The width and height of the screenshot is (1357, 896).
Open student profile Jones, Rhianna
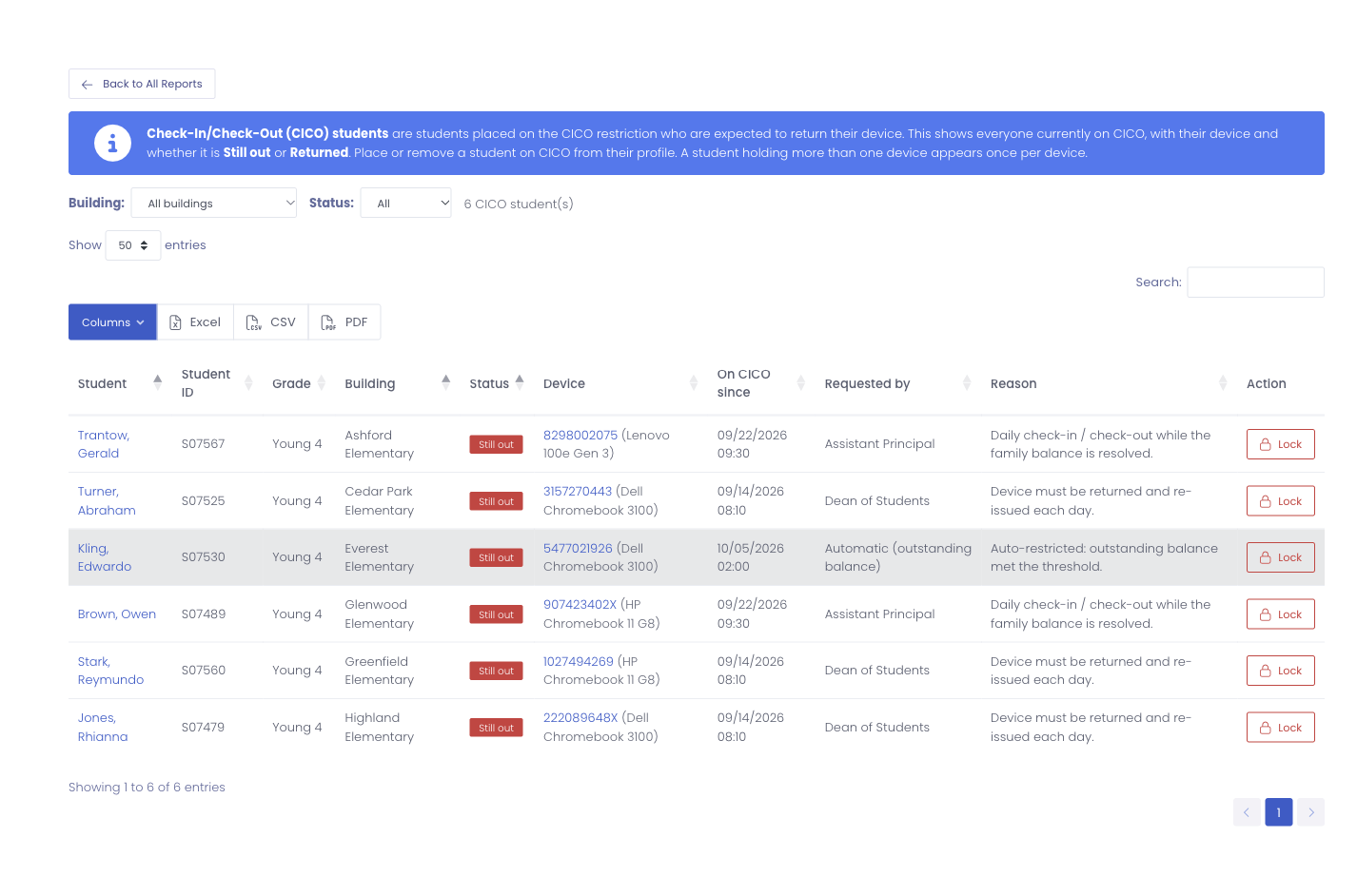[103, 728]
